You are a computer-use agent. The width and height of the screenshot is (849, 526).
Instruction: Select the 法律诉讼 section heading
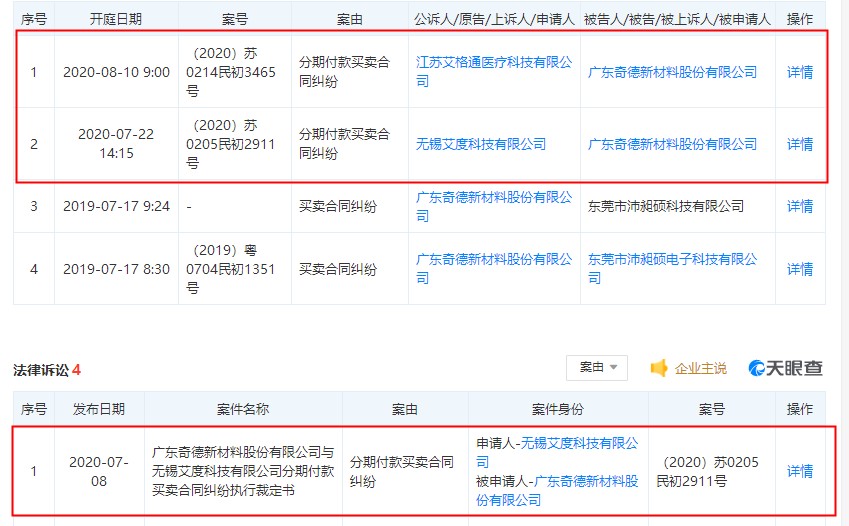point(41,370)
